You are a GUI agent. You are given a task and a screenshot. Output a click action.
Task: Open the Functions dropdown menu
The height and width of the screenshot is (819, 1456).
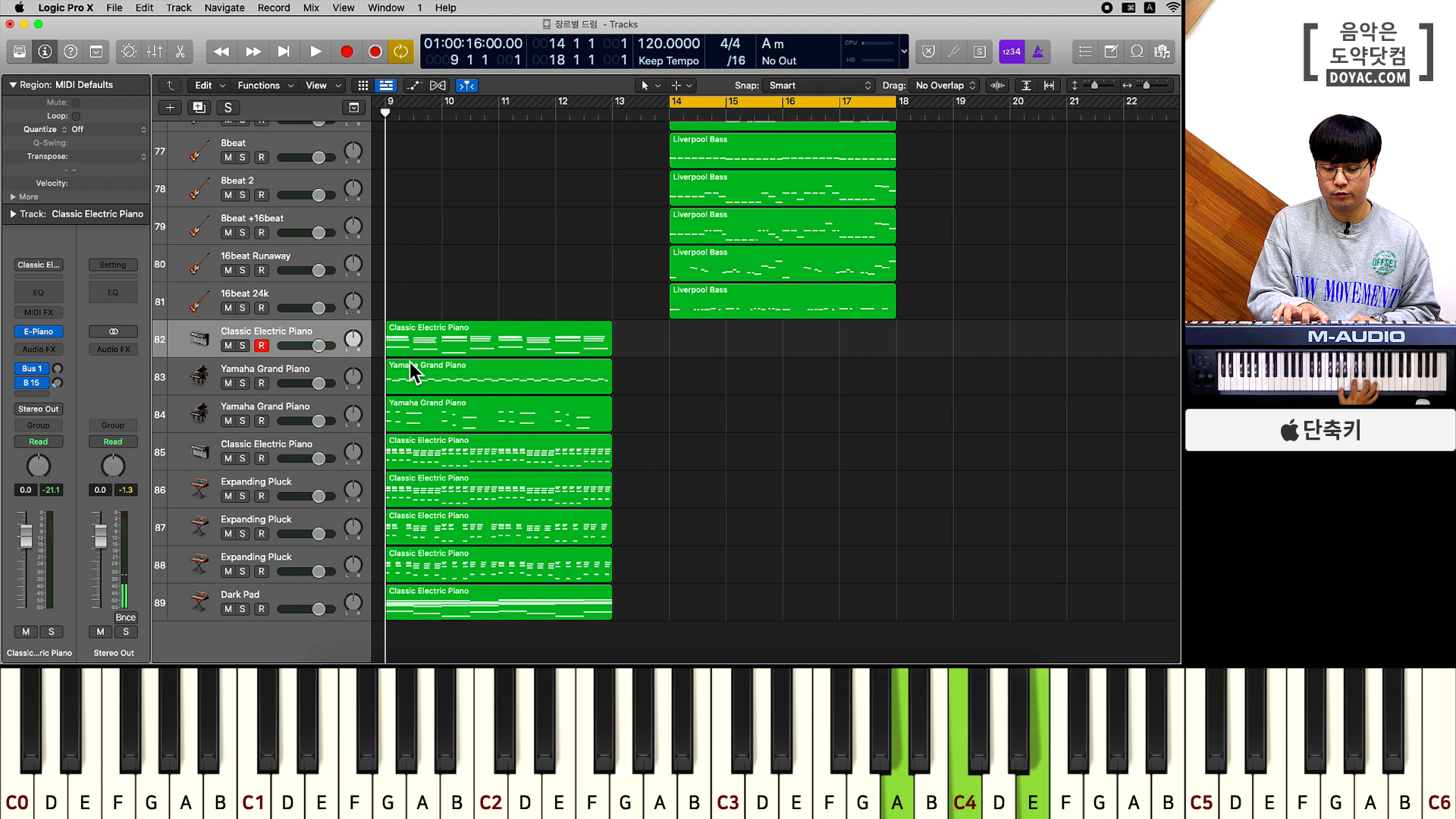265,86
